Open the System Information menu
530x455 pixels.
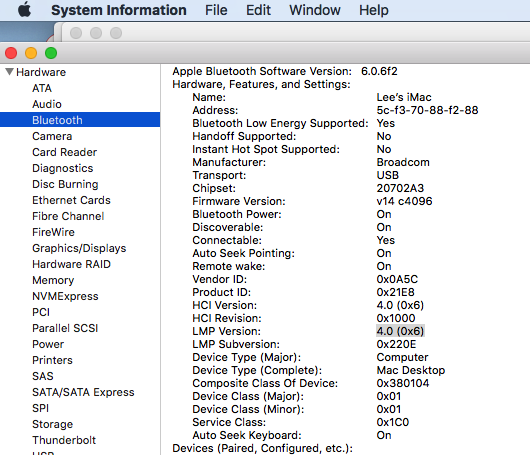point(119,10)
